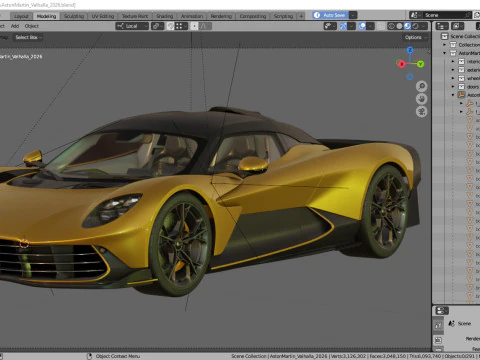The width and height of the screenshot is (480, 360).
Task: Open the Options dropdown in viewport
Action: click(x=415, y=37)
